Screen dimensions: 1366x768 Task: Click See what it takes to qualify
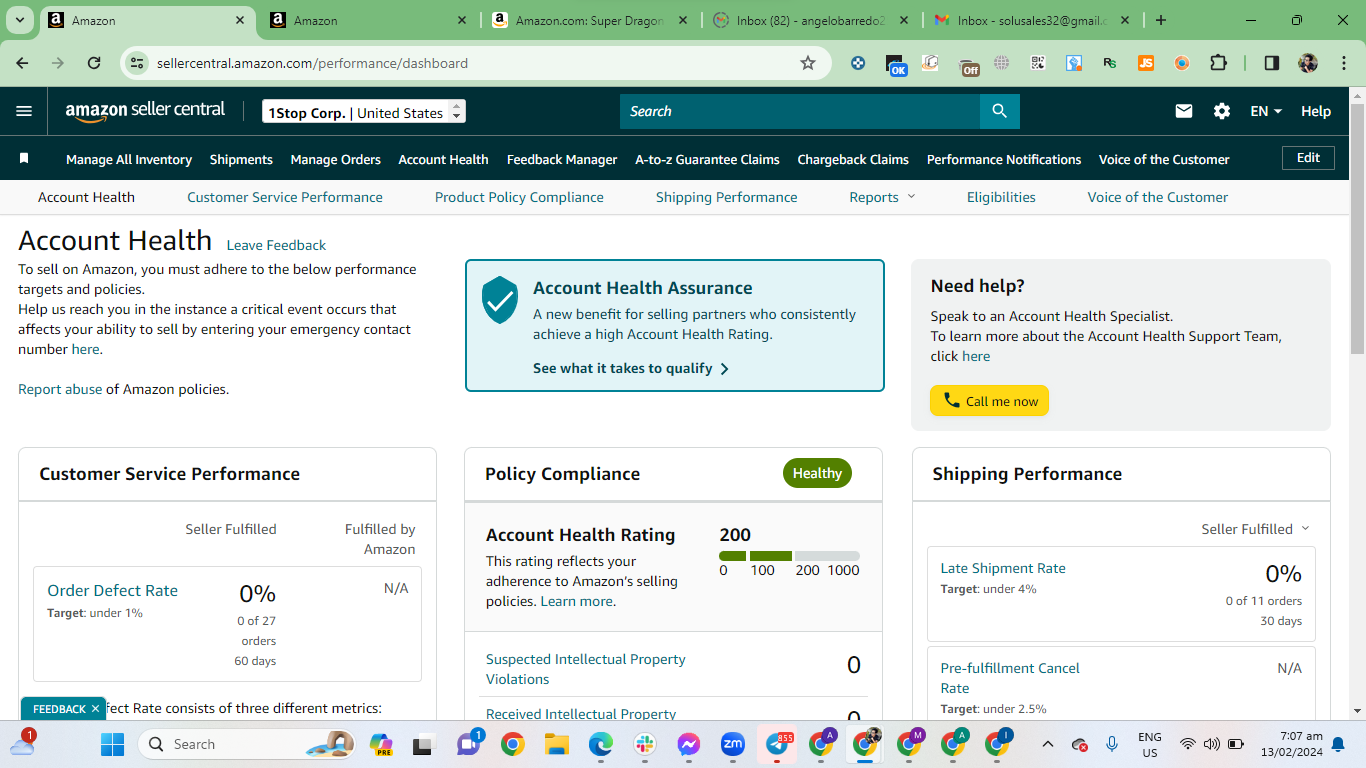pyautogui.click(x=631, y=368)
